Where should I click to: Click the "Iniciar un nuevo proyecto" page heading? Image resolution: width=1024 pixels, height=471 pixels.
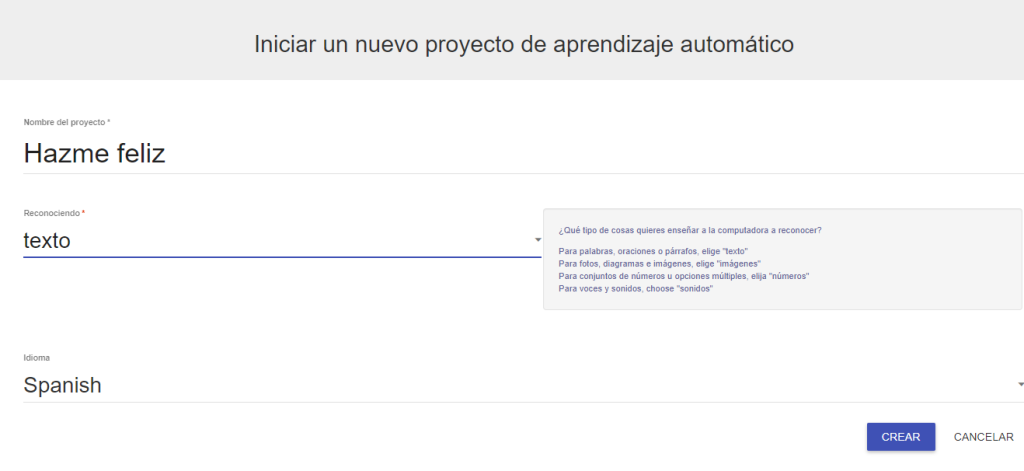(524, 44)
